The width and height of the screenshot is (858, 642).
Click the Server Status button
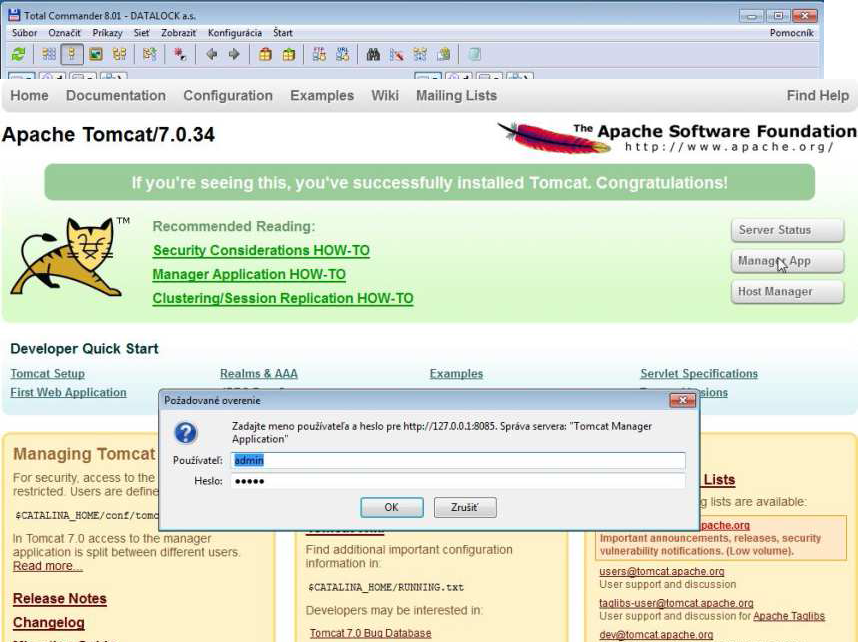point(787,230)
